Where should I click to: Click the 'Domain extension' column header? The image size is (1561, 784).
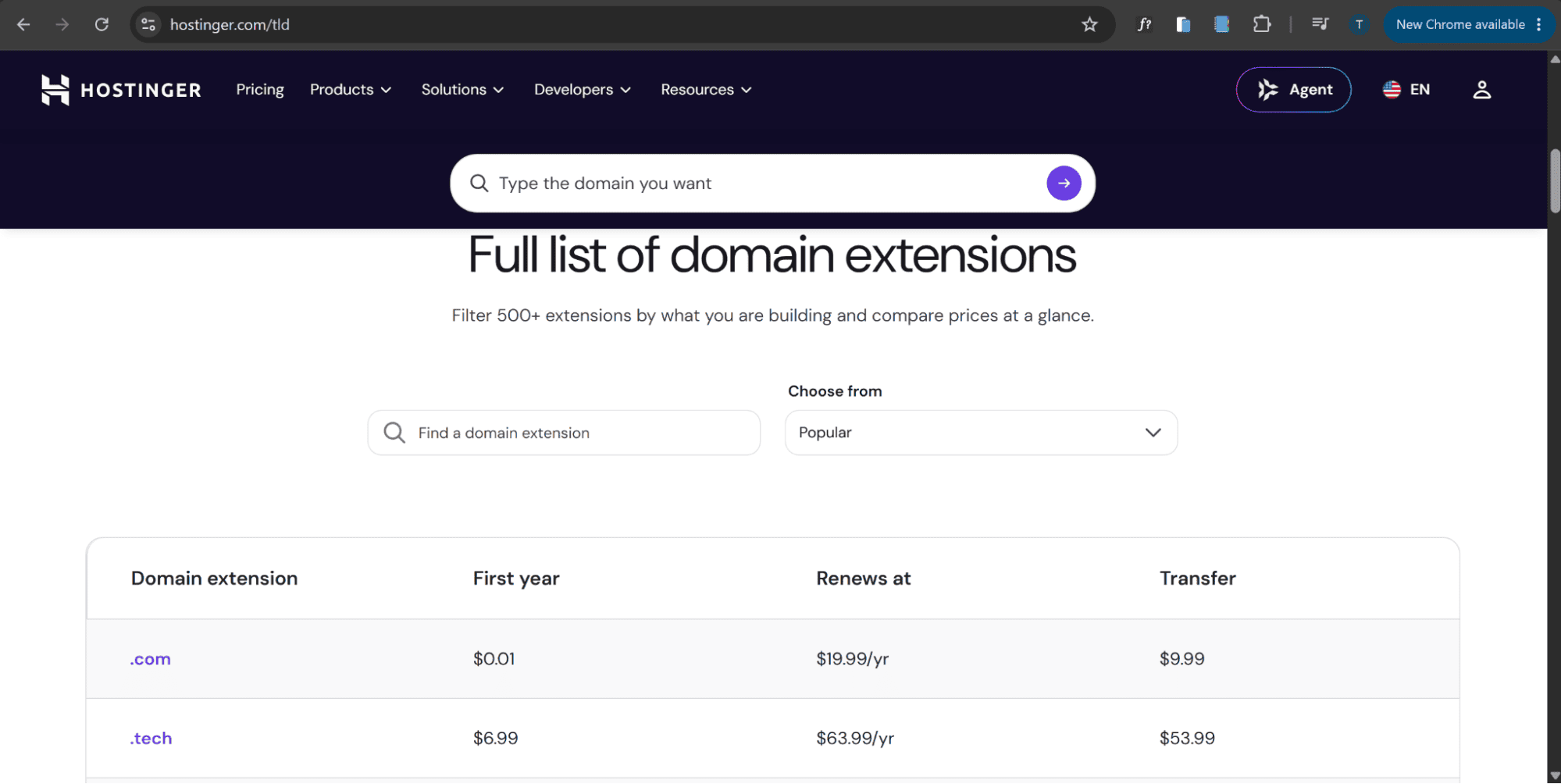tap(214, 579)
